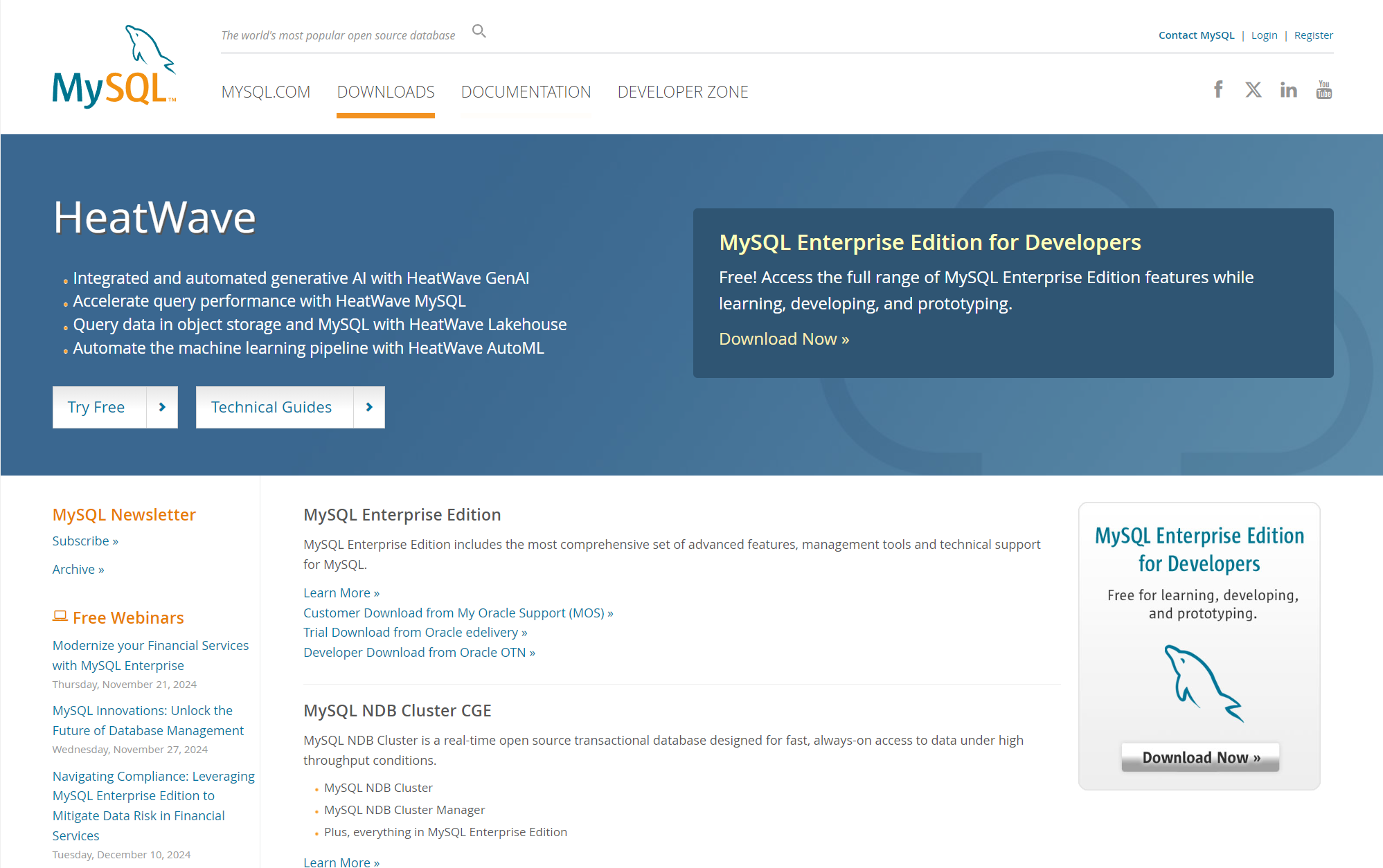Open the LinkedIn social icon
The image size is (1383, 868).
point(1288,90)
